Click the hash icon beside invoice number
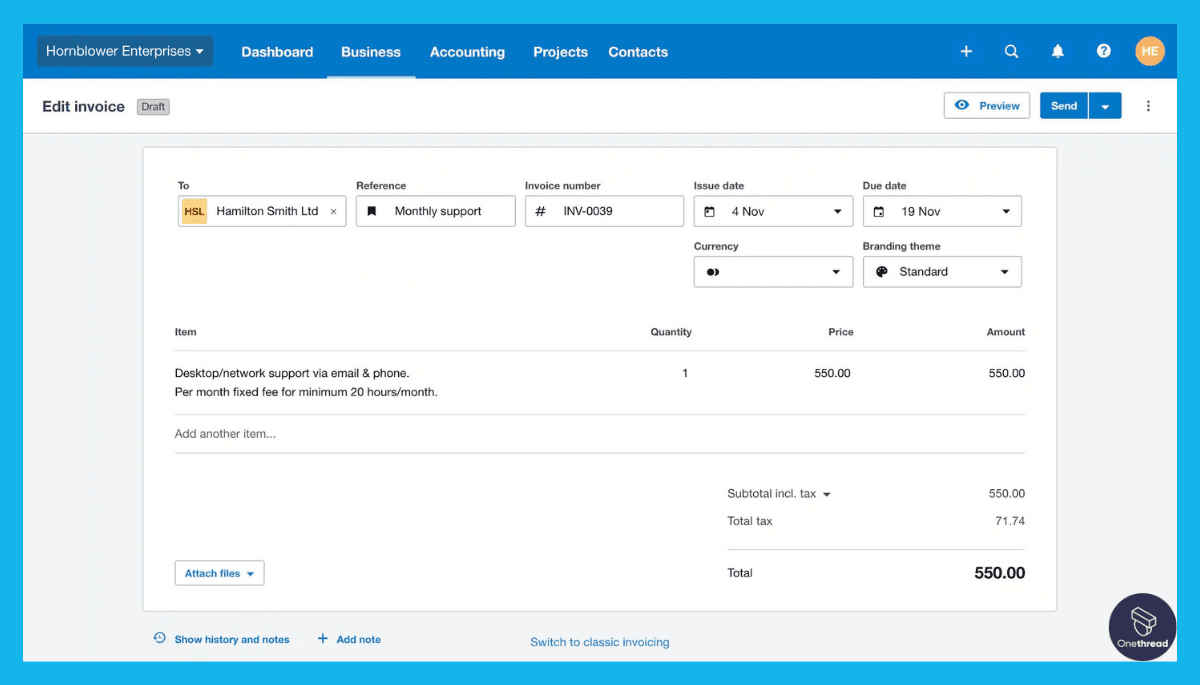Screen dimensions: 1200x685 [x=541, y=211]
